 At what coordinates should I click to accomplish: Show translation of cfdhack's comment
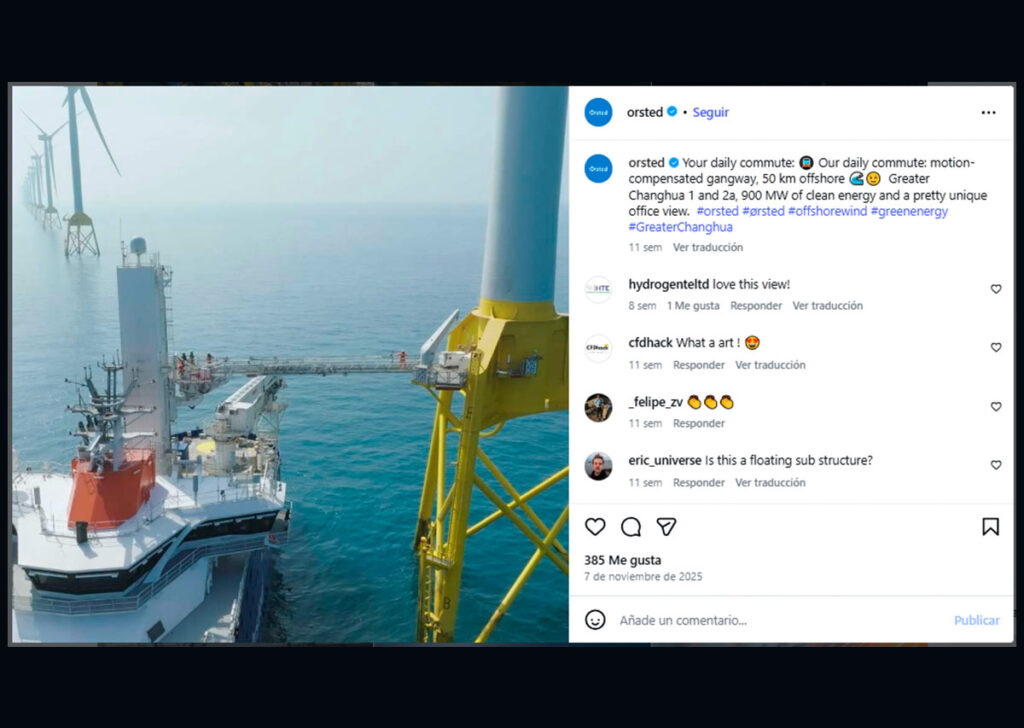click(770, 365)
